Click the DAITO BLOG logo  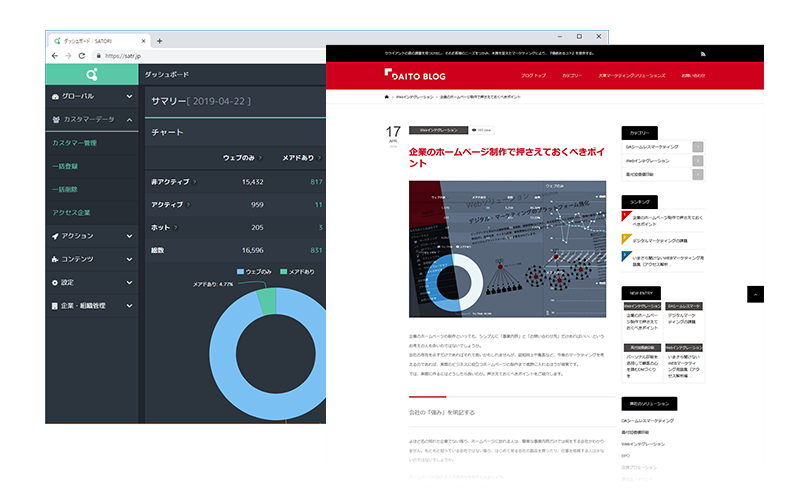[x=418, y=75]
